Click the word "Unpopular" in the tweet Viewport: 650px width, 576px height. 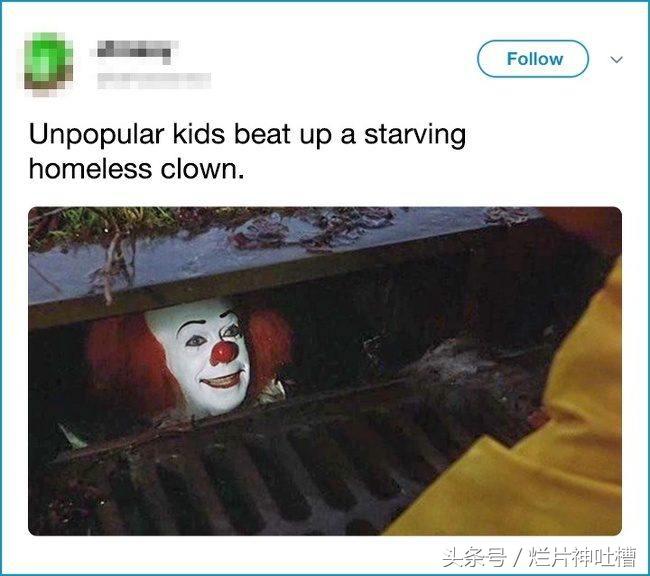pos(97,136)
